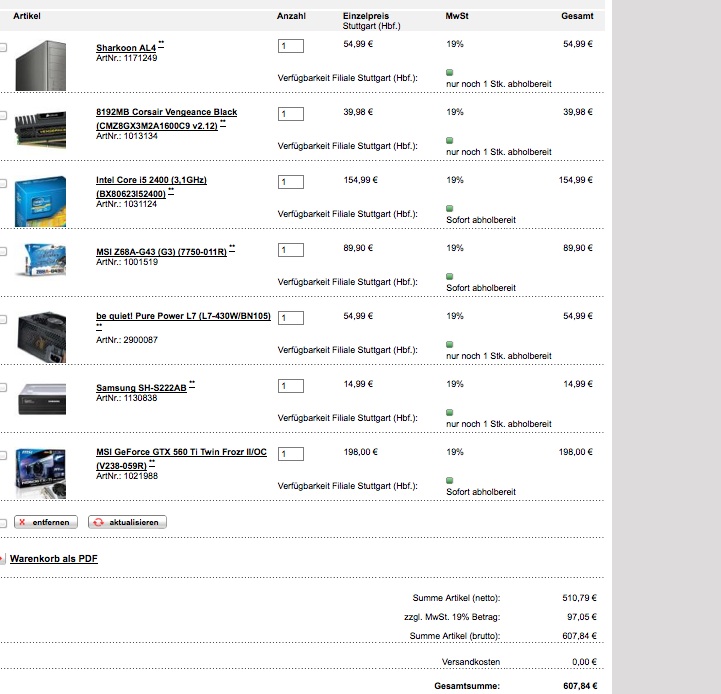Click the Corsair Vengeance RAM thumbnail
Image resolution: width=721 pixels, height=694 pixels.
(40, 130)
